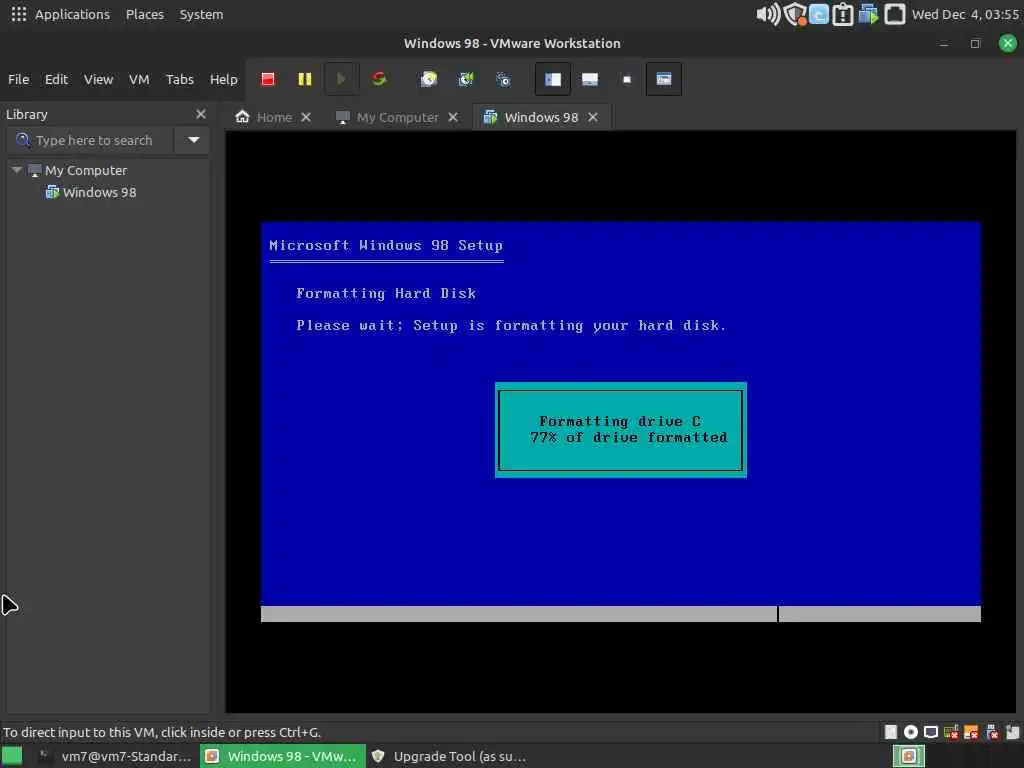Click the VMware tray icon

tap(868, 14)
